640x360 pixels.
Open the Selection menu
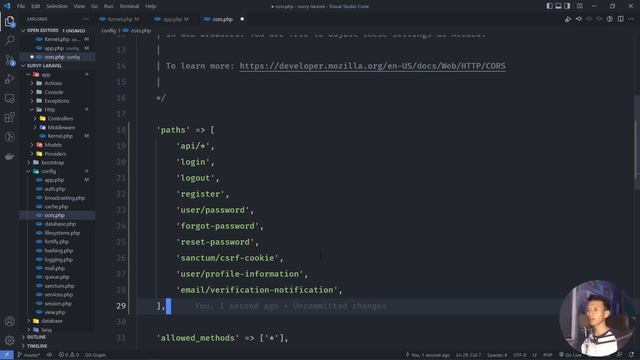[x=57, y=6]
